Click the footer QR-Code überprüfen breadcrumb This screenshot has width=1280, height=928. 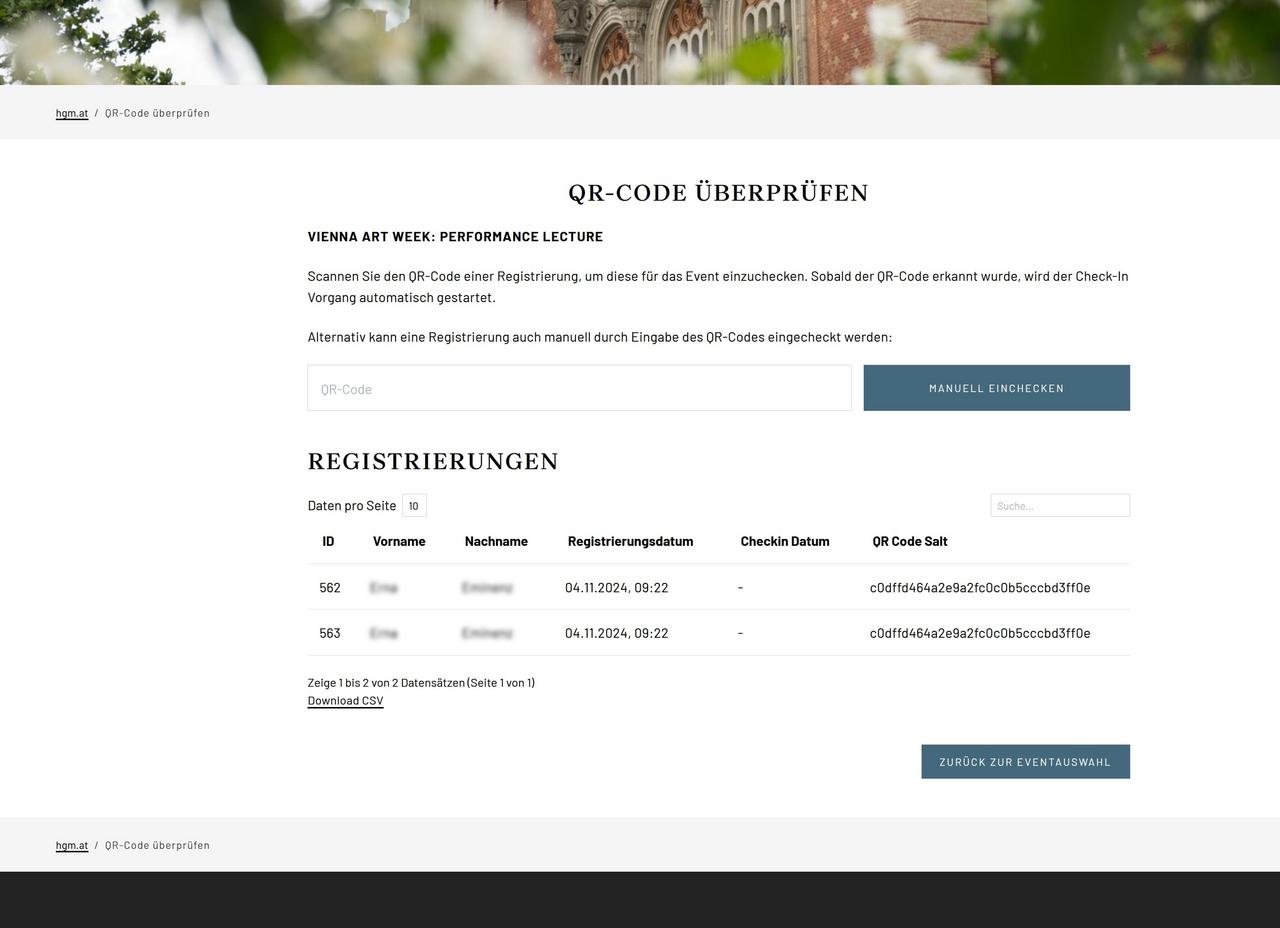pyautogui.click(x=156, y=845)
